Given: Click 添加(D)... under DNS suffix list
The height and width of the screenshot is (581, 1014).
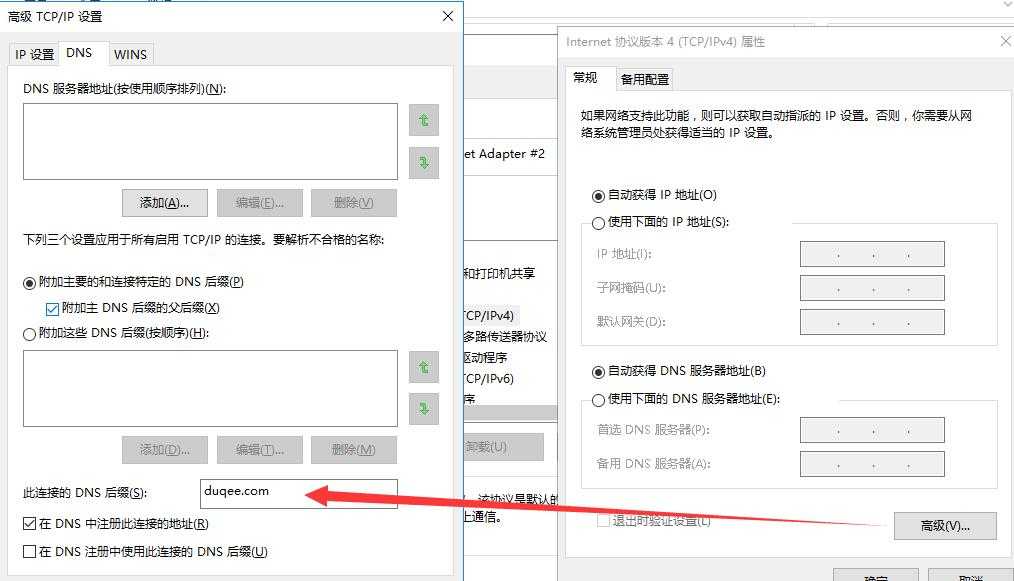Looking at the screenshot, I should 164,450.
